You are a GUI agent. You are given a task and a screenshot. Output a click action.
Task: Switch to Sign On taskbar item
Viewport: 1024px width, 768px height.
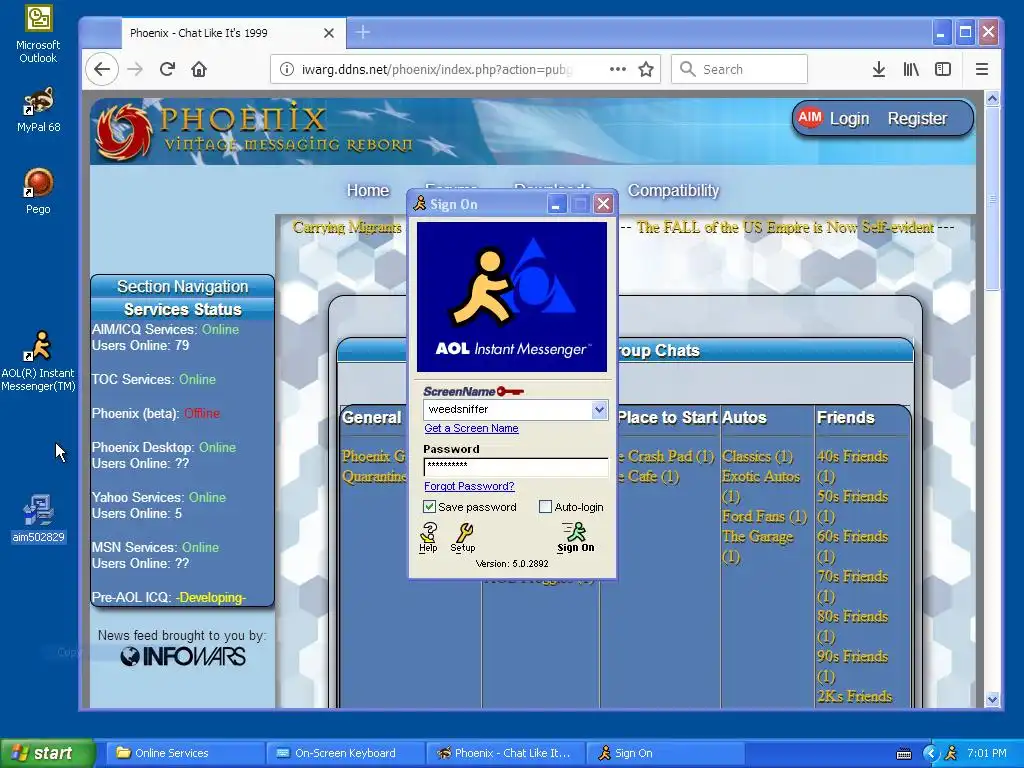click(665, 753)
